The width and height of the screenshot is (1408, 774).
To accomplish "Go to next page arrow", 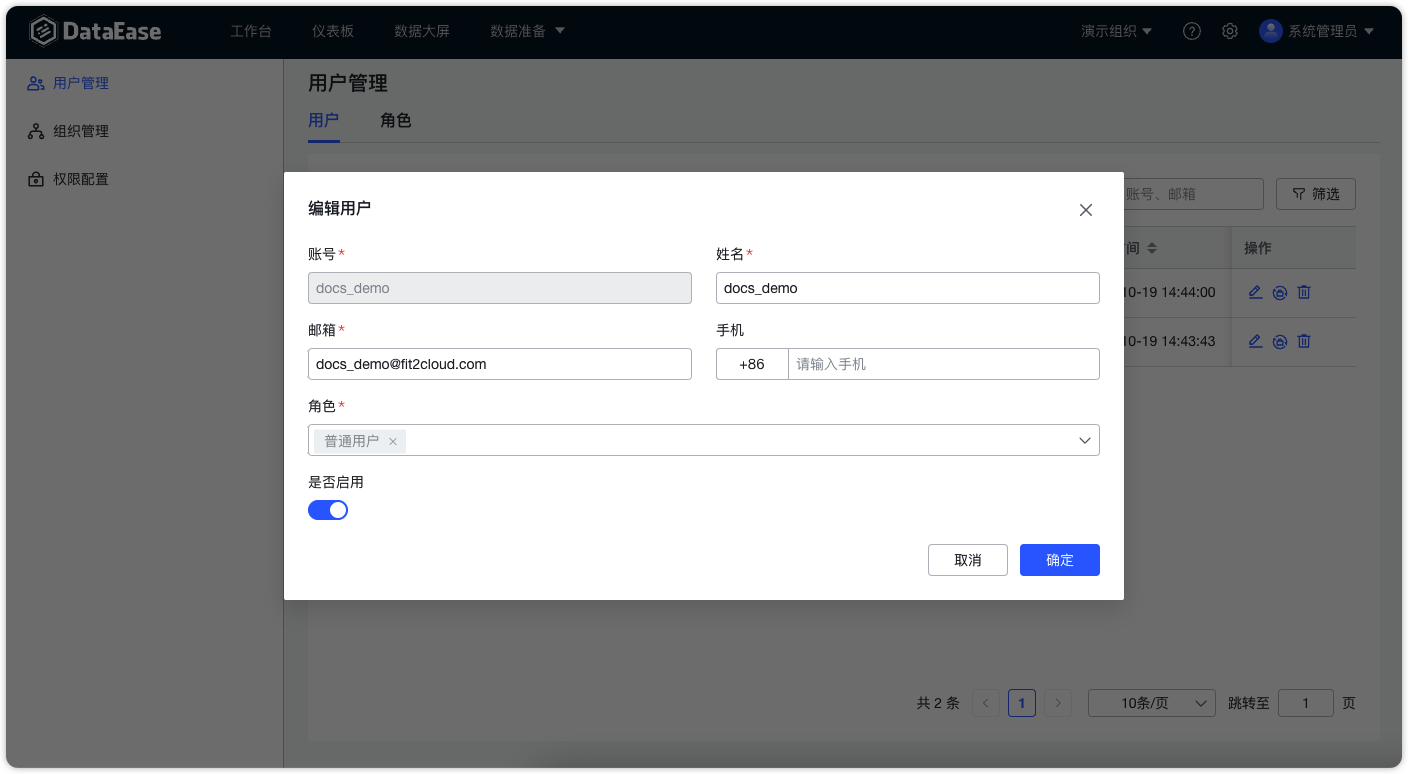I will [1058, 703].
